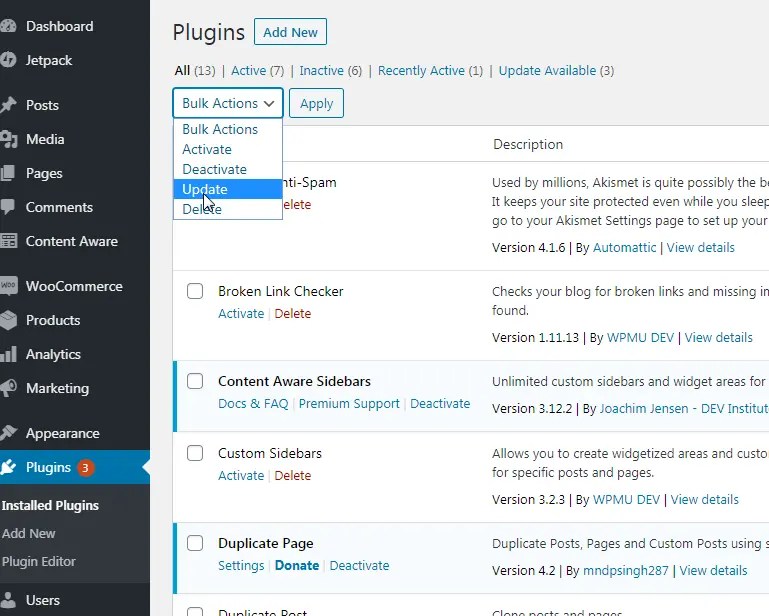Open the Appearance menu label
The image size is (769, 616).
click(62, 433)
